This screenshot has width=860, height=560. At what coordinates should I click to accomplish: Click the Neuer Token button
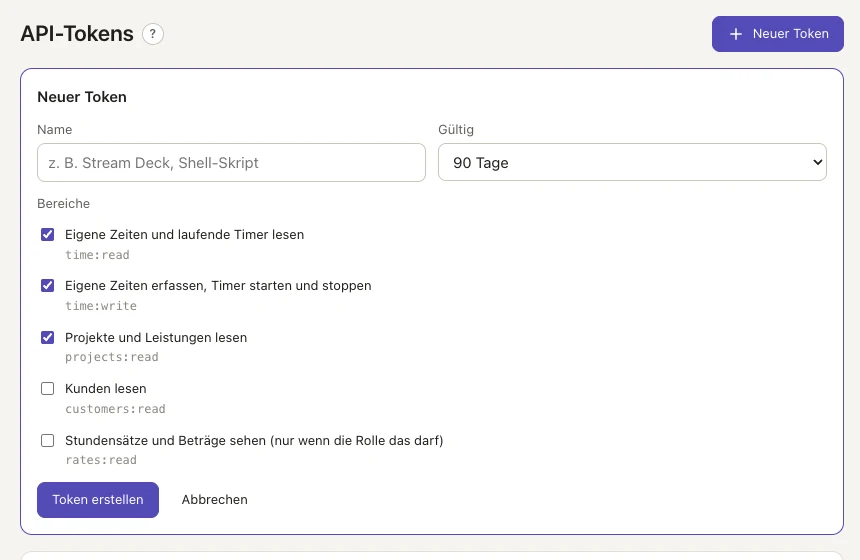(778, 34)
